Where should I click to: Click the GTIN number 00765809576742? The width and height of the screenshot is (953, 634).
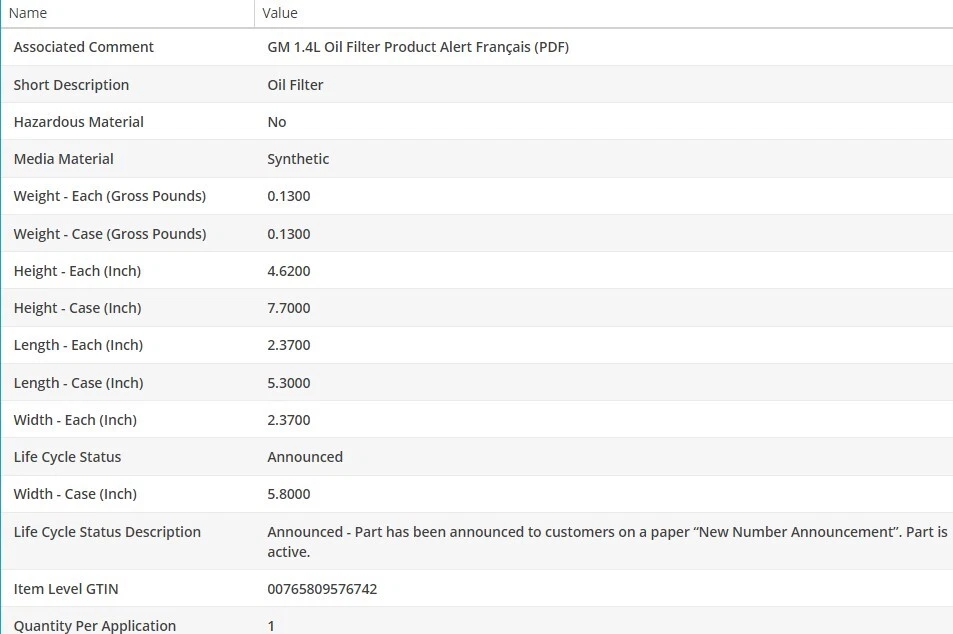(322, 589)
